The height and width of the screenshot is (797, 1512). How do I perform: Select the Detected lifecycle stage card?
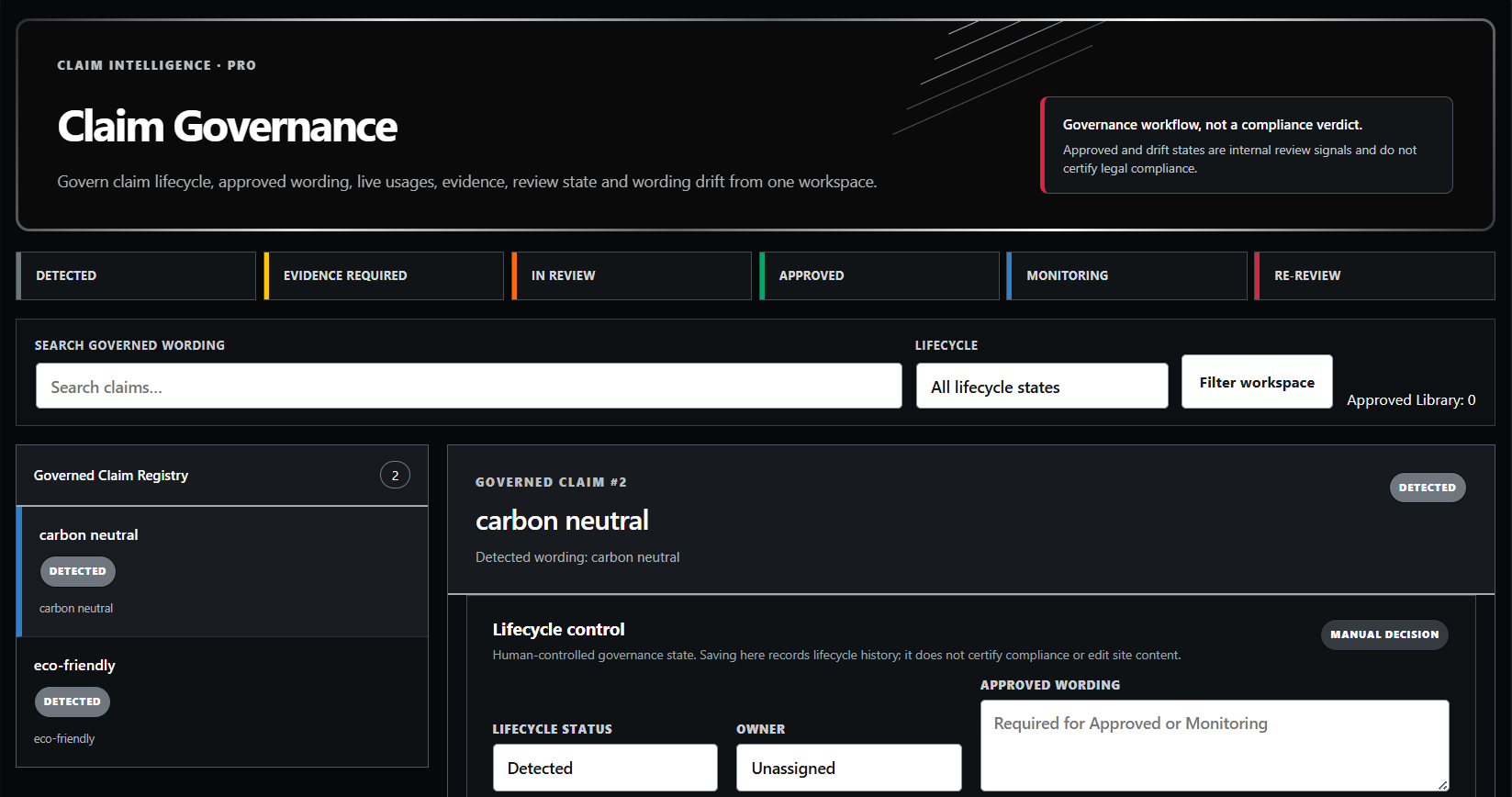(x=136, y=275)
